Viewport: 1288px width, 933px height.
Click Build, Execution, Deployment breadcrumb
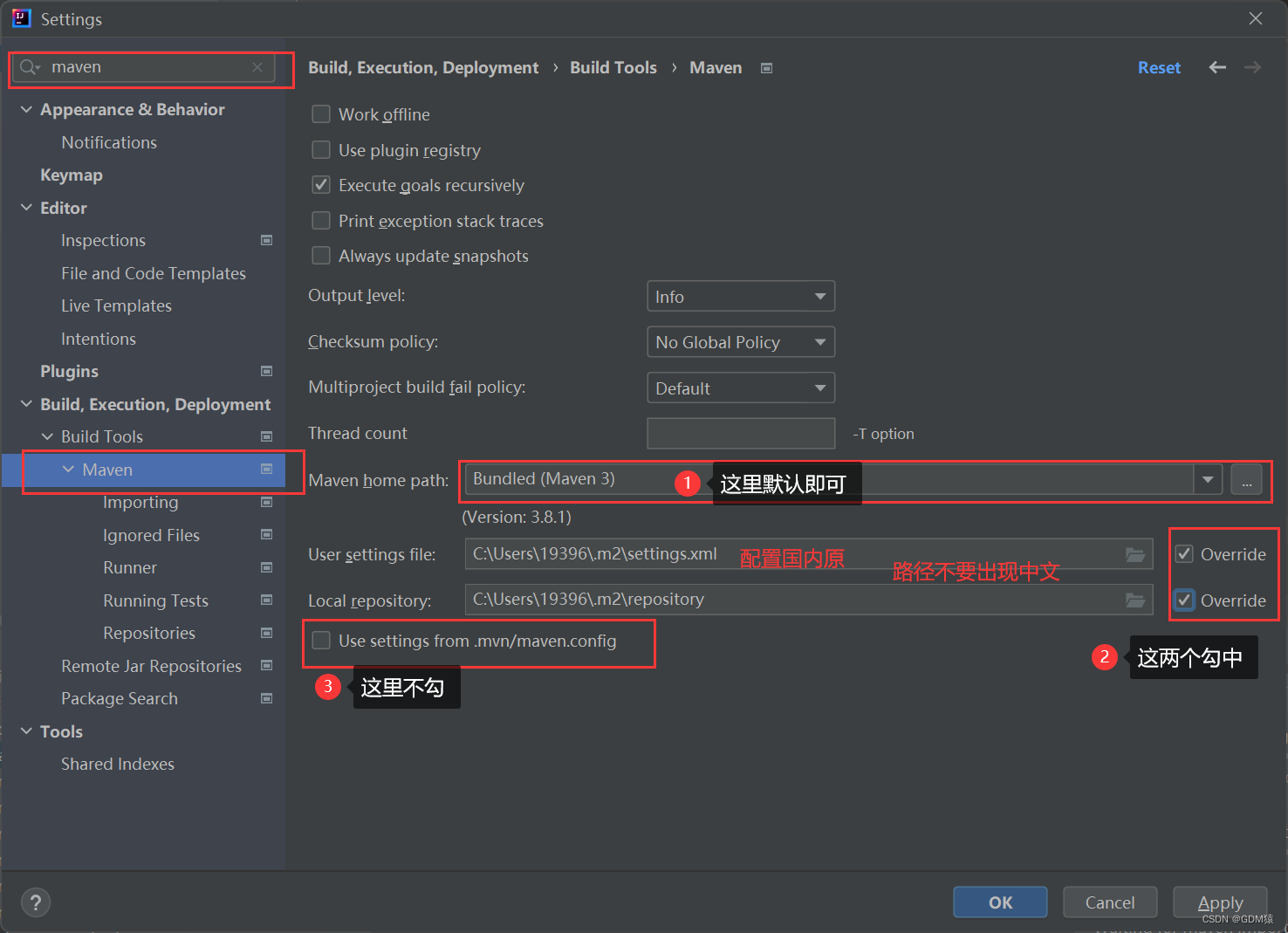pyautogui.click(x=423, y=67)
